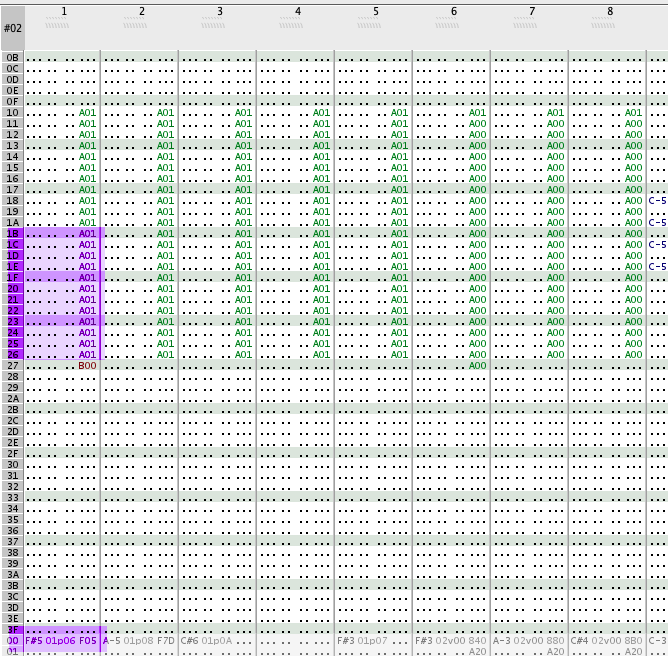668x656 pixels.
Task: Select C-5 note in row 1A
Action: pos(658,222)
